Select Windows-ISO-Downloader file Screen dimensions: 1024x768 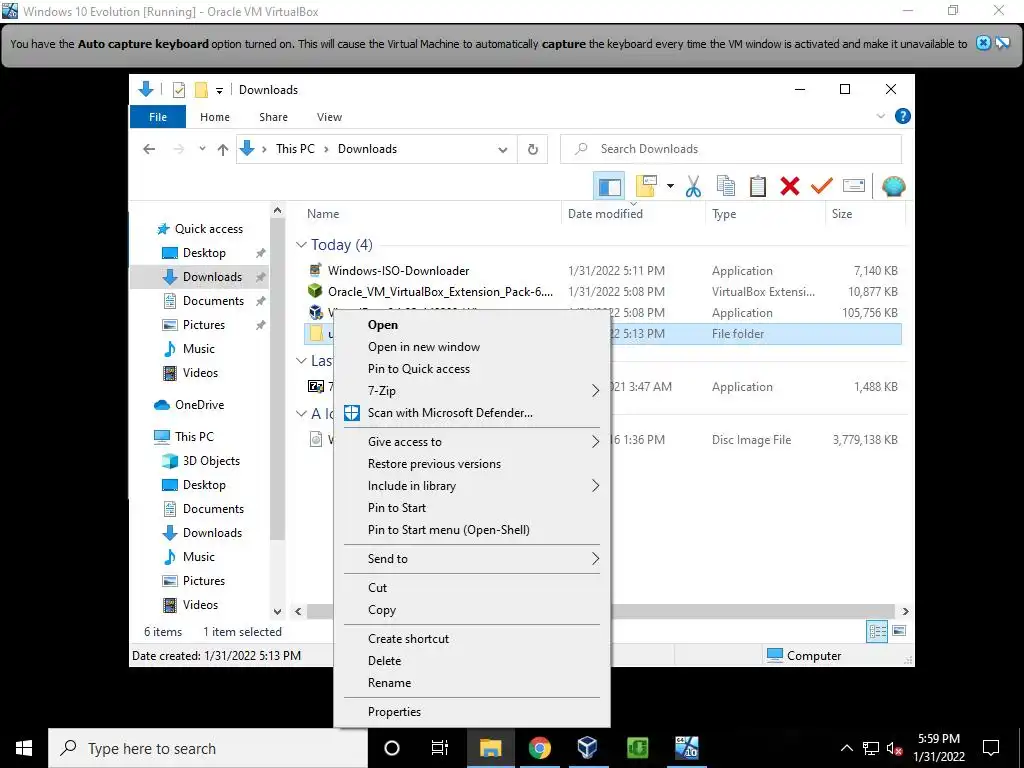[398, 270]
